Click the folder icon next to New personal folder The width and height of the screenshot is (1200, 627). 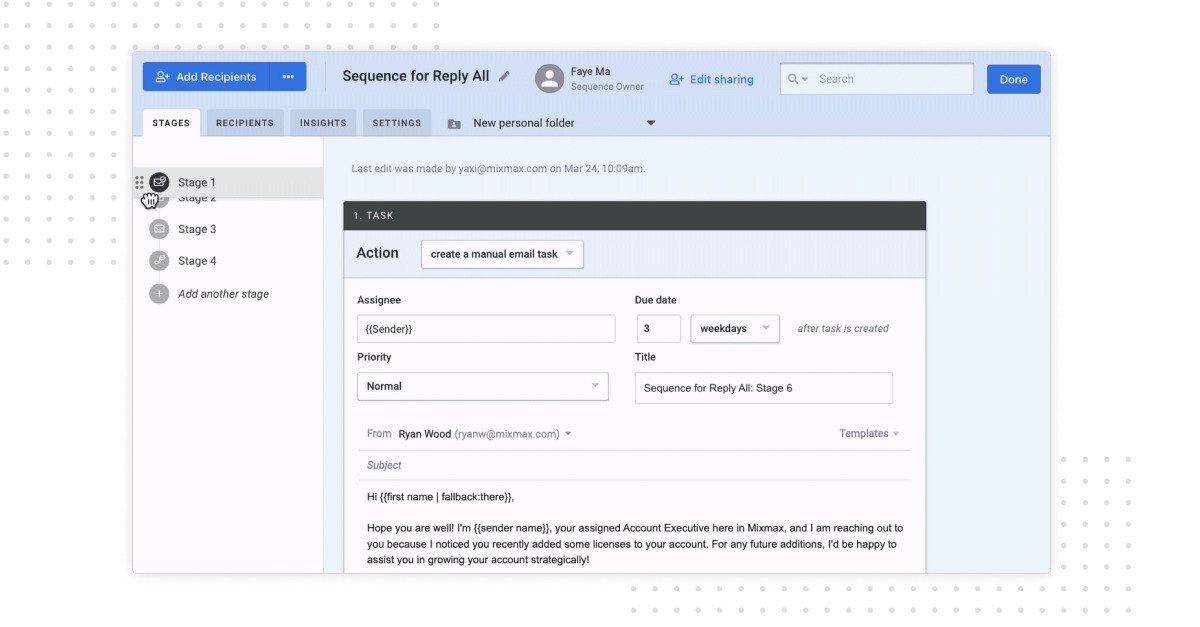[453, 123]
